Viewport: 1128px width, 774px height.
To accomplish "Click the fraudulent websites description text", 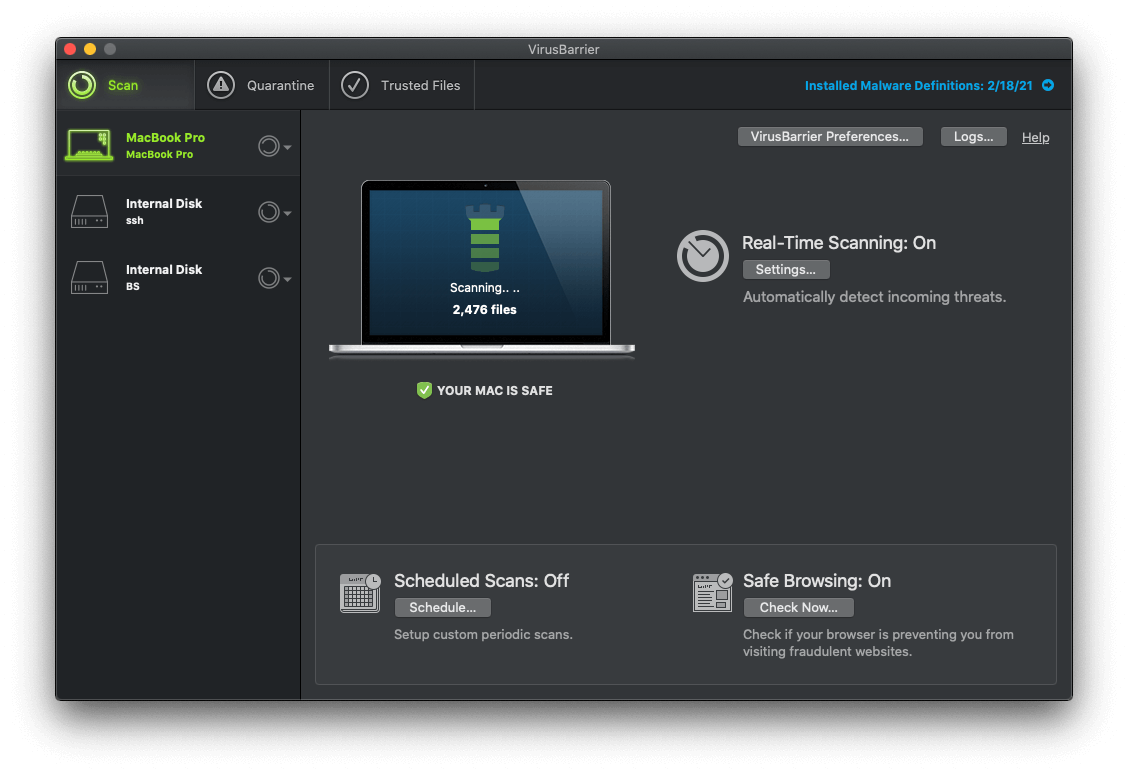I will (x=878, y=643).
